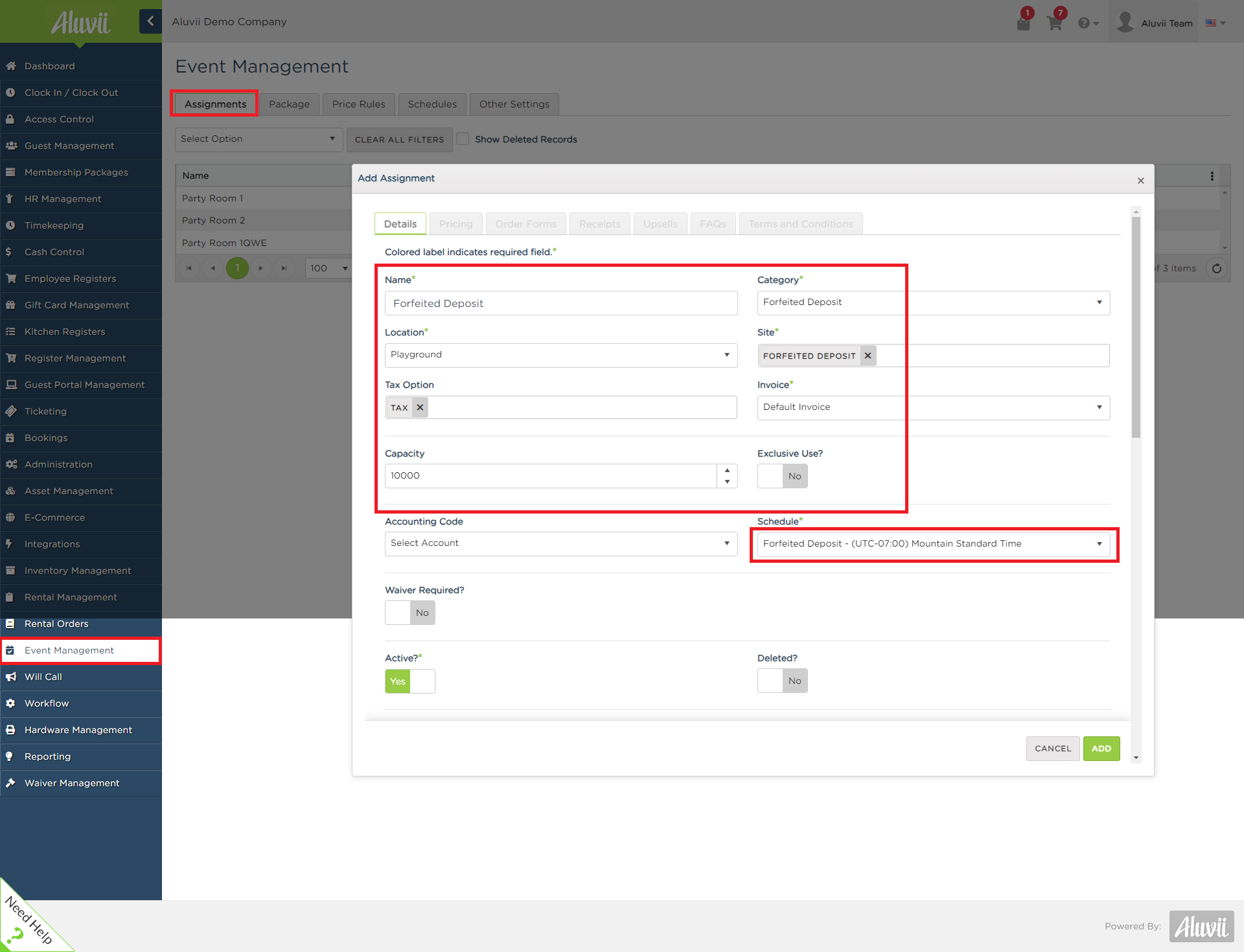Click the Name input field
This screenshot has height=952, width=1244.
[x=561, y=303]
